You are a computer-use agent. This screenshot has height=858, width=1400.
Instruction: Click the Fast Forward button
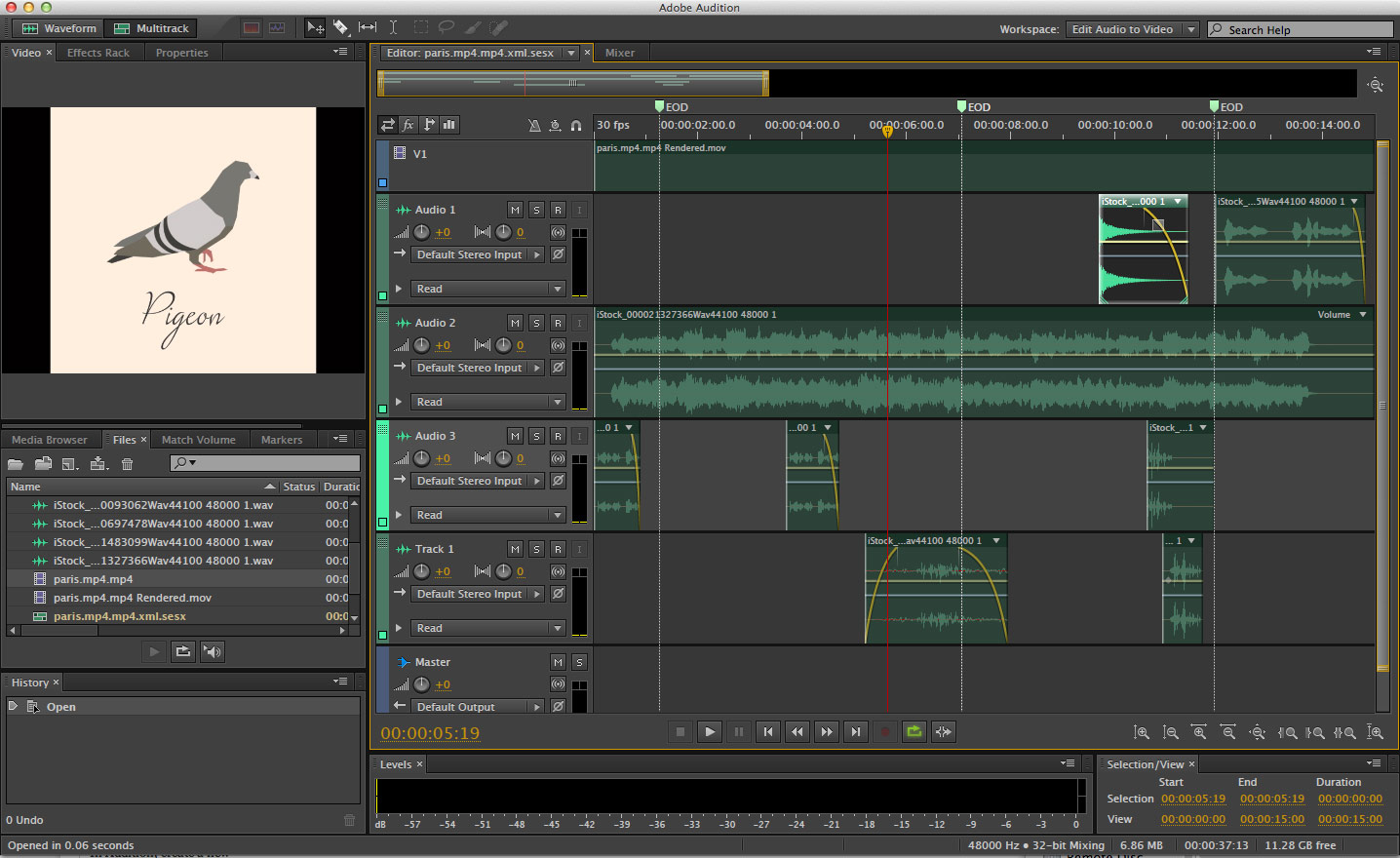[827, 731]
